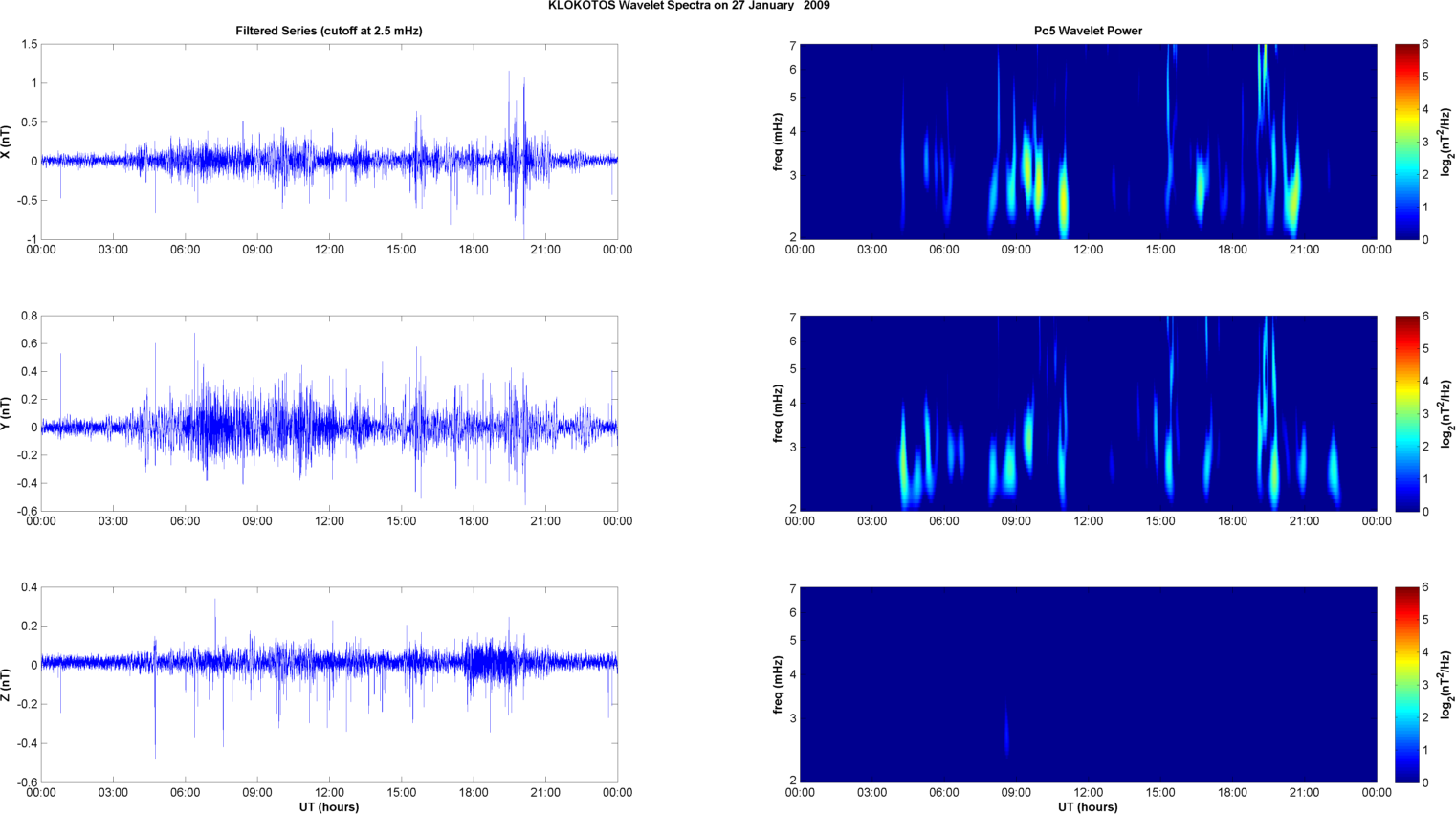Viewport: 1456px width, 814px height.
Task: Click 'UT (hours)' label under the bottom spectrogram
Action: coord(1088,807)
